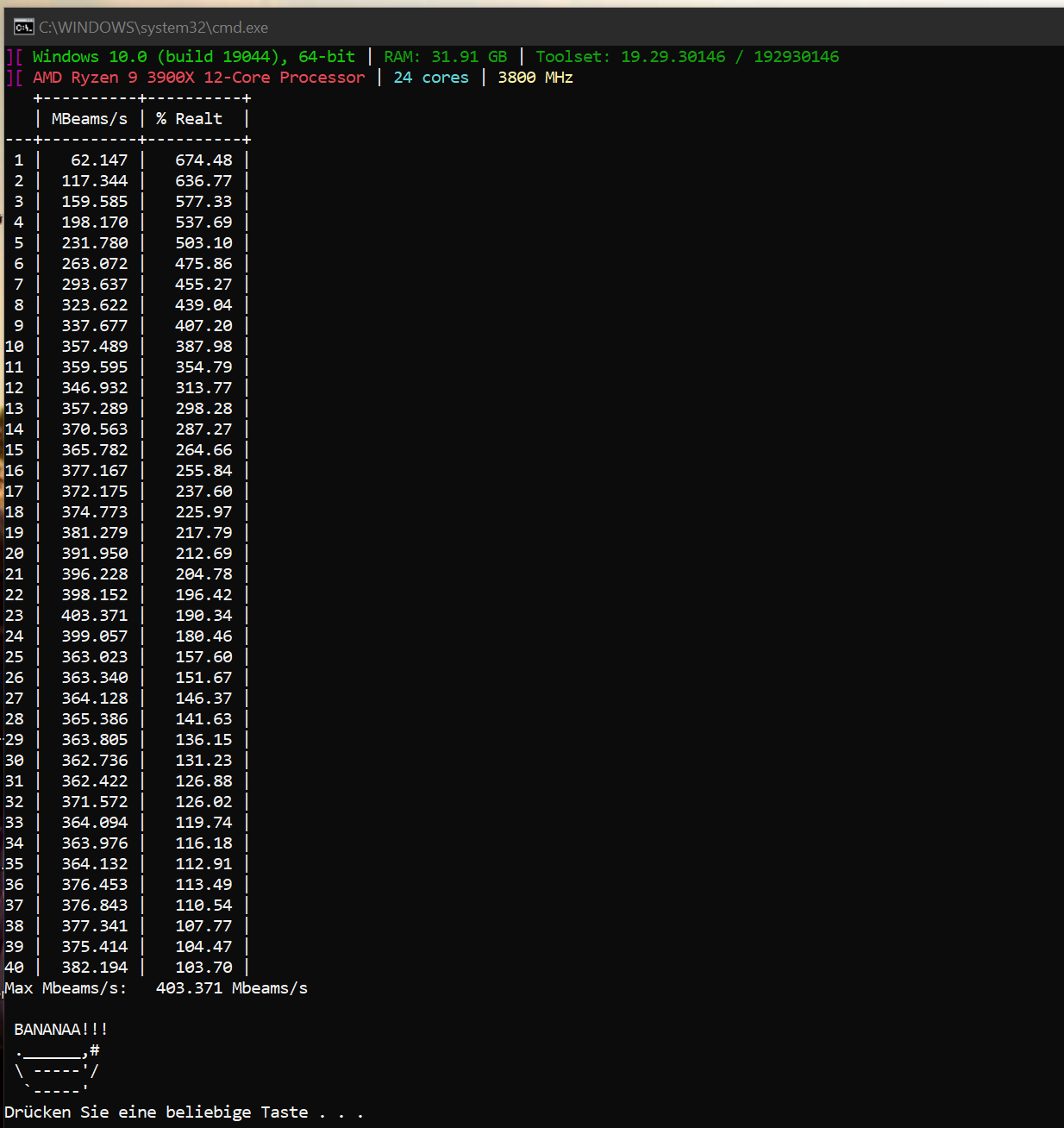Click value 371.572 in row 32
Viewport: 1064px width, 1128px height.
pos(95,802)
